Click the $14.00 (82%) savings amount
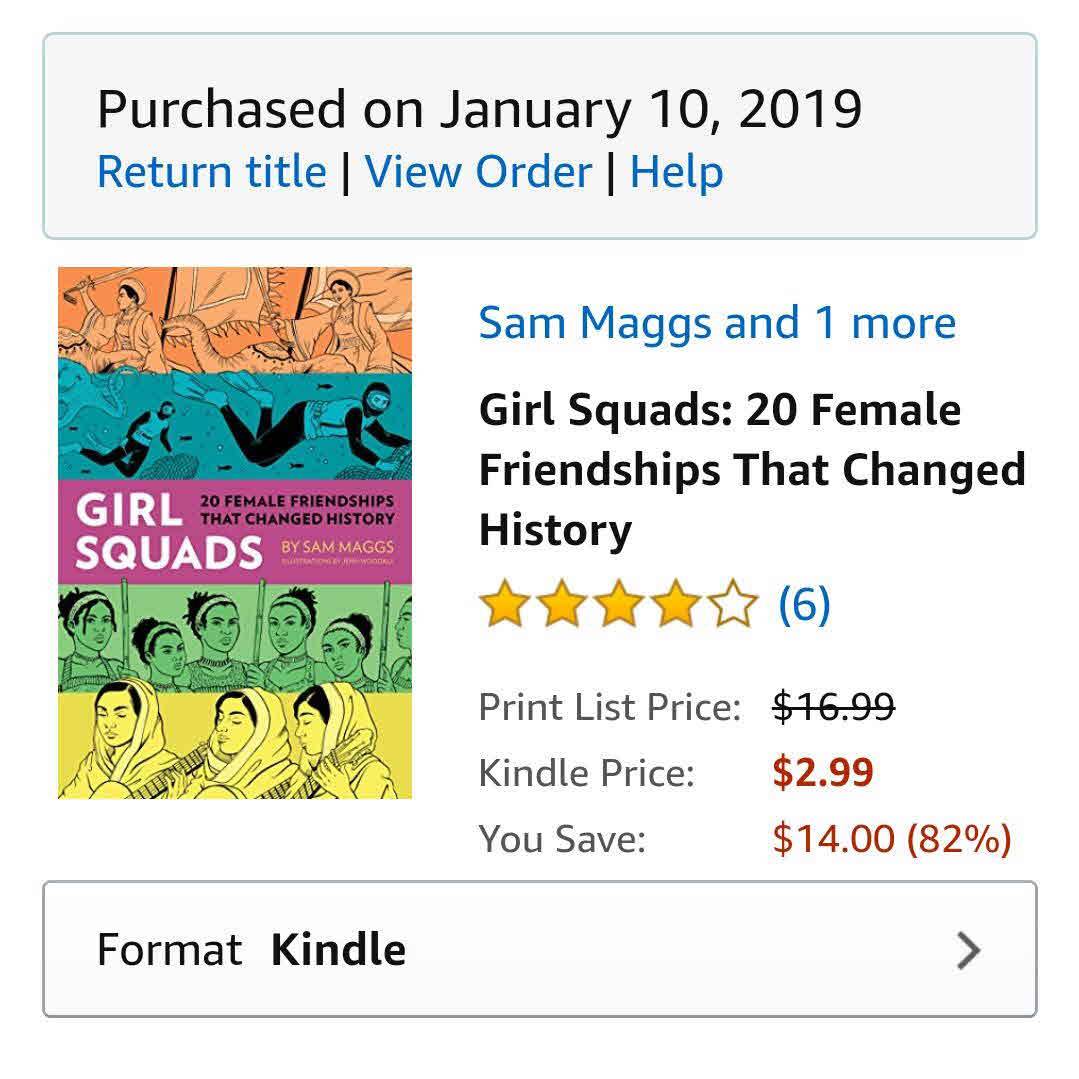This screenshot has height=1079, width=1079. (x=891, y=838)
